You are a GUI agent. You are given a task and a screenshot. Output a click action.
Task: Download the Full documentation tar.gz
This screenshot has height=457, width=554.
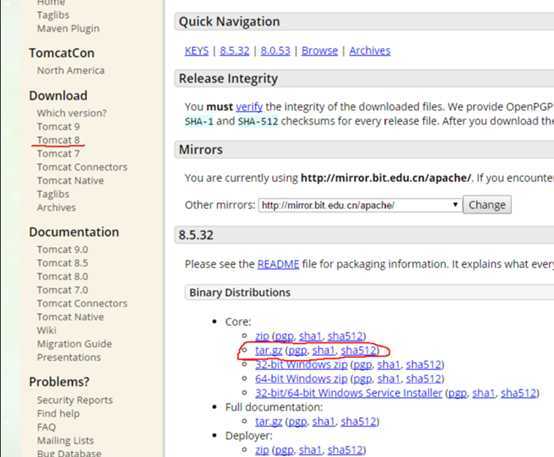[269, 421]
